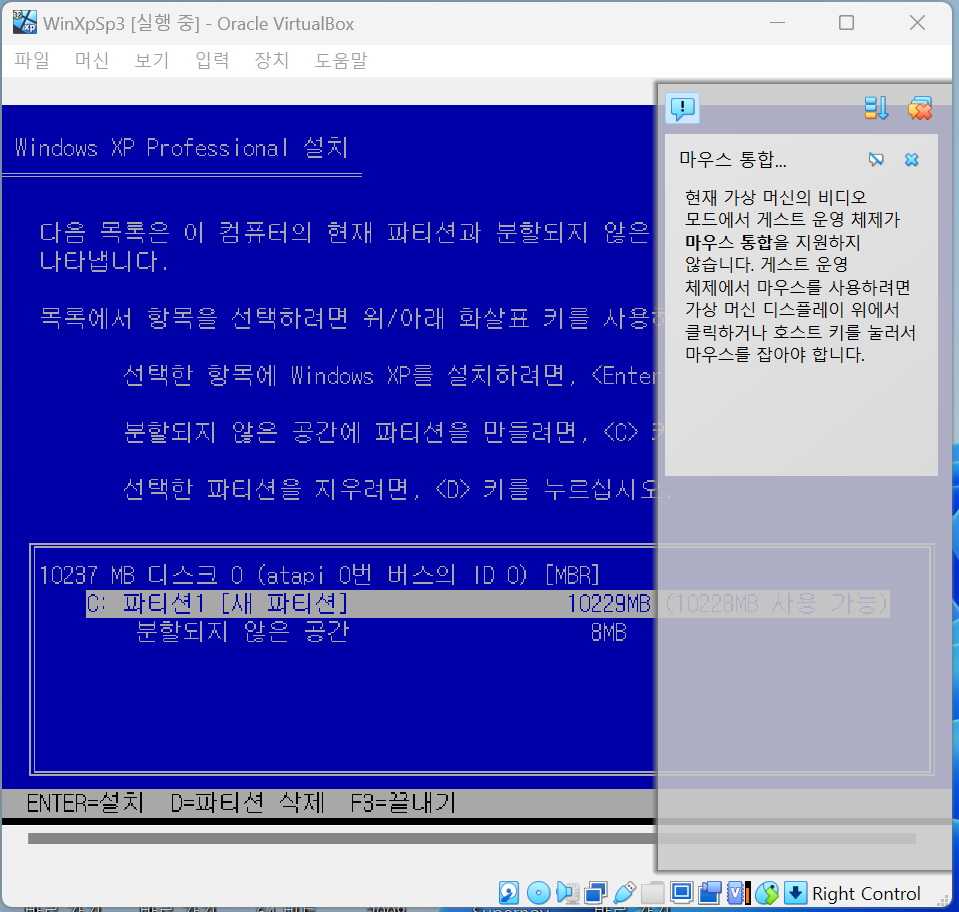Viewport: 959px width, 912px height.
Task: Open the network adapters status icon
Action: pos(596,893)
